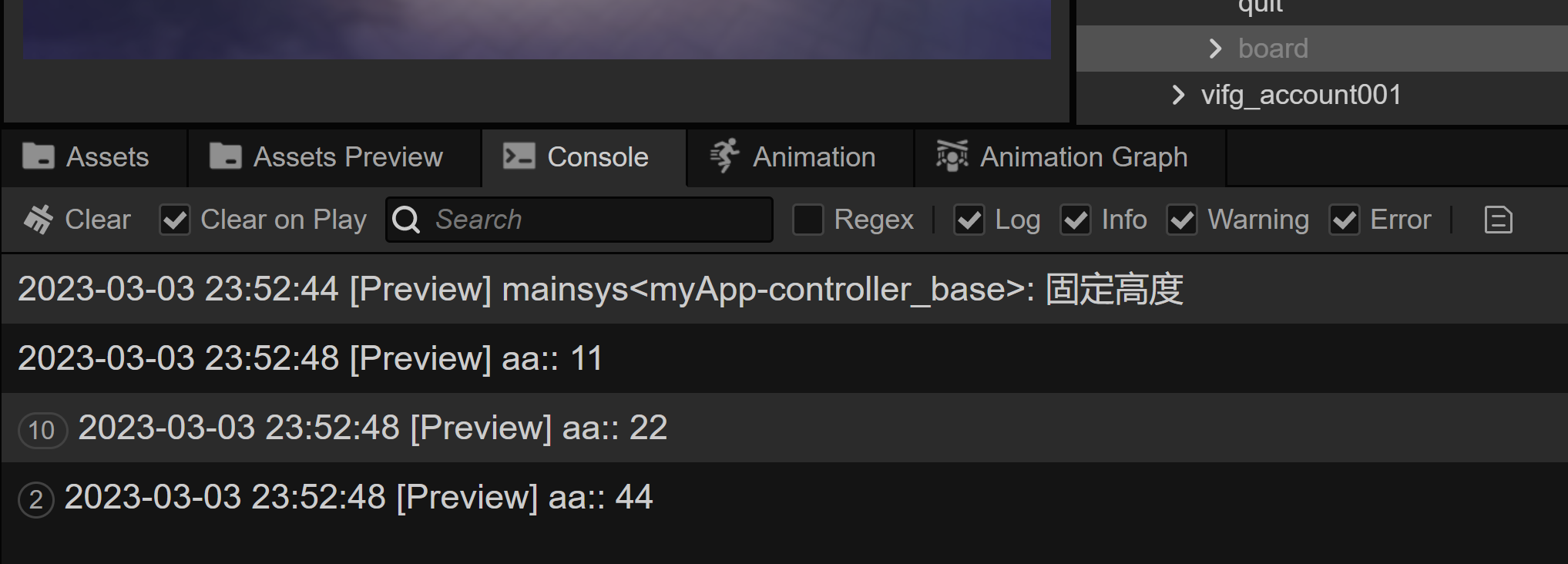Expand the vifg_account001 node
The width and height of the screenshot is (1568, 564).
(1177, 95)
